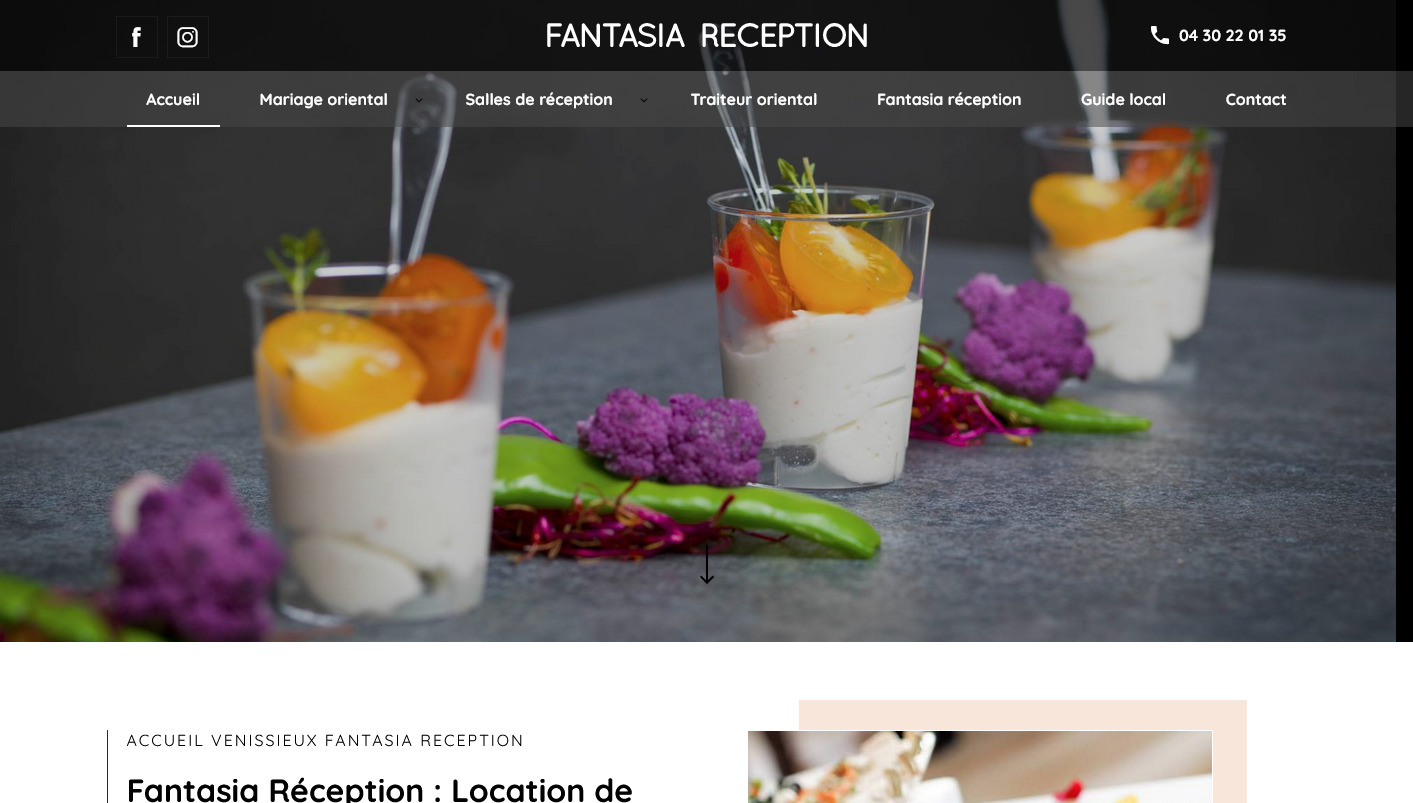Click the FANTASIA RECEPTION site logo
Image resolution: width=1413 pixels, height=803 pixels.
(x=707, y=36)
